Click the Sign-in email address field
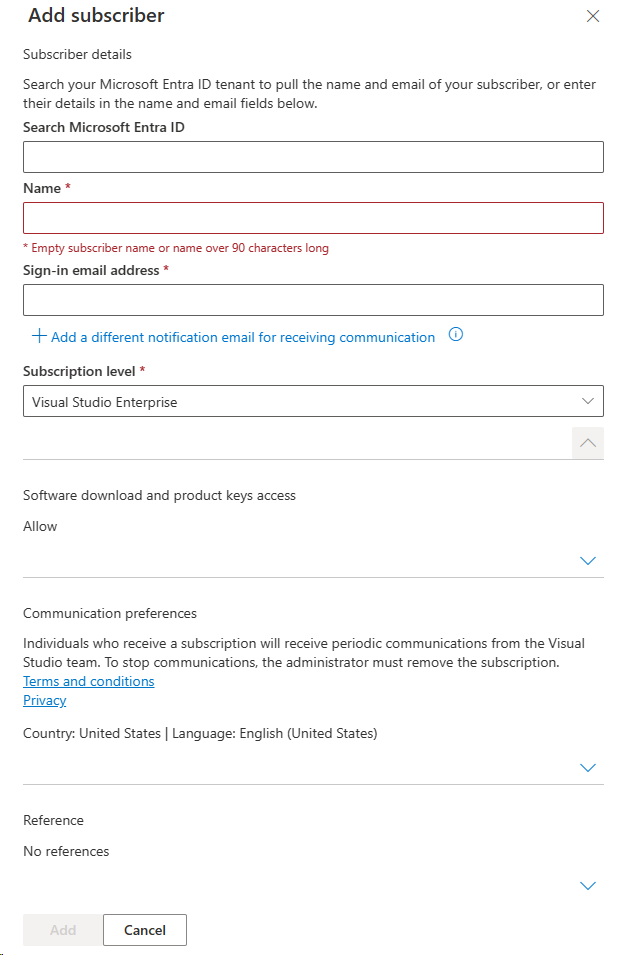Screen dimensions: 621x955 310,299
